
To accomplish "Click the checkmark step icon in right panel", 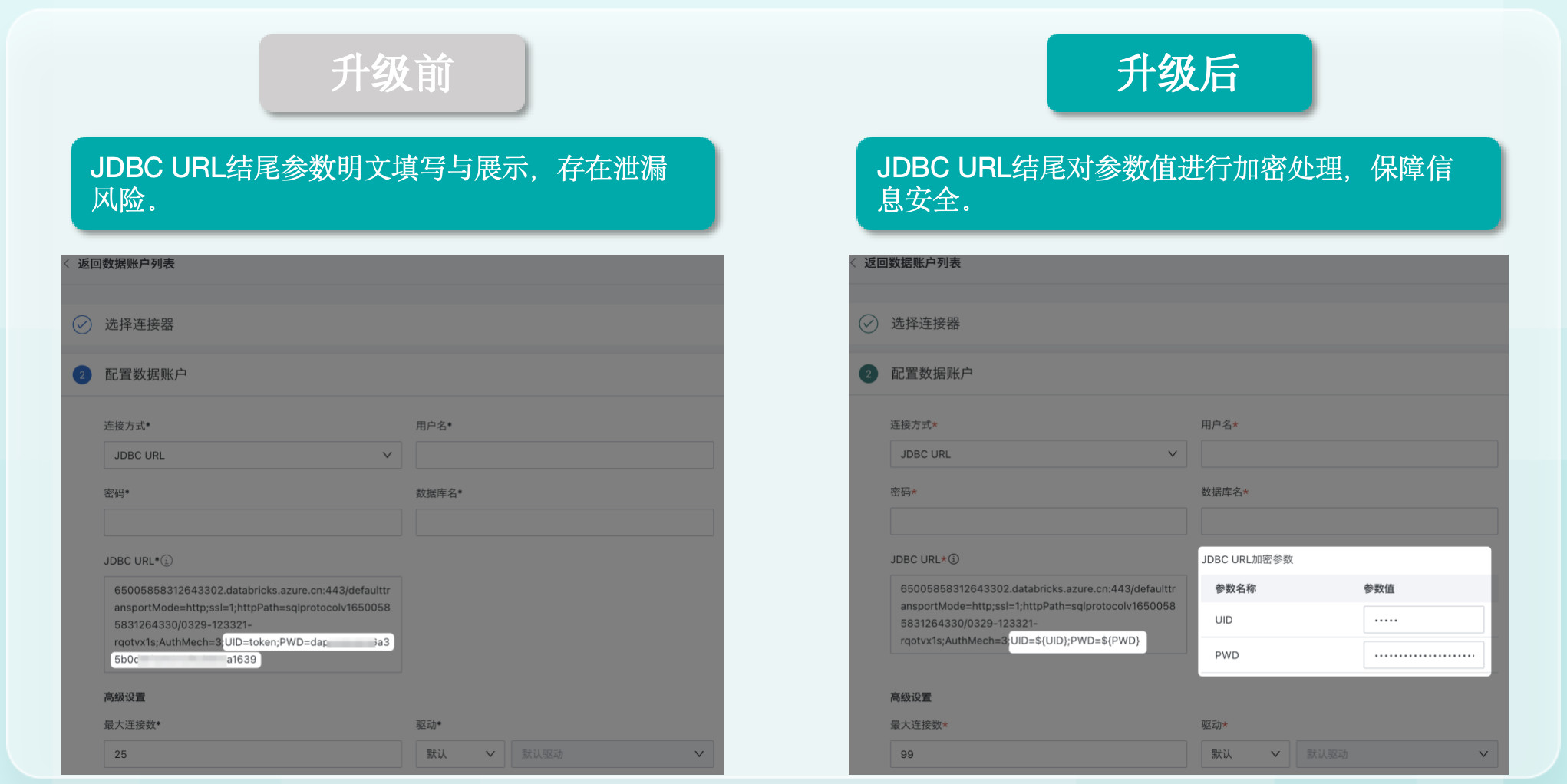I will click(869, 324).
